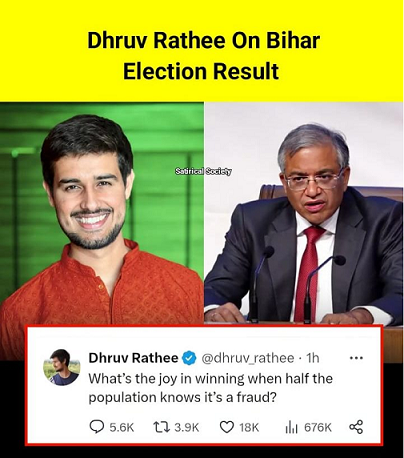Open the tweet's round profile avatar
The width and height of the screenshot is (404, 458).
click(x=62, y=367)
